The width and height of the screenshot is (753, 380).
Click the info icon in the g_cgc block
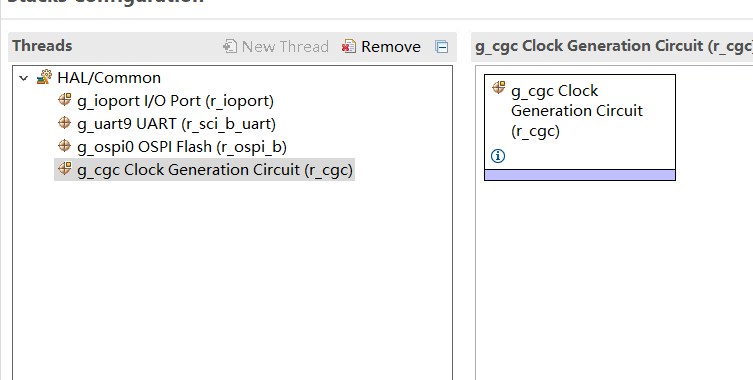[x=498, y=156]
